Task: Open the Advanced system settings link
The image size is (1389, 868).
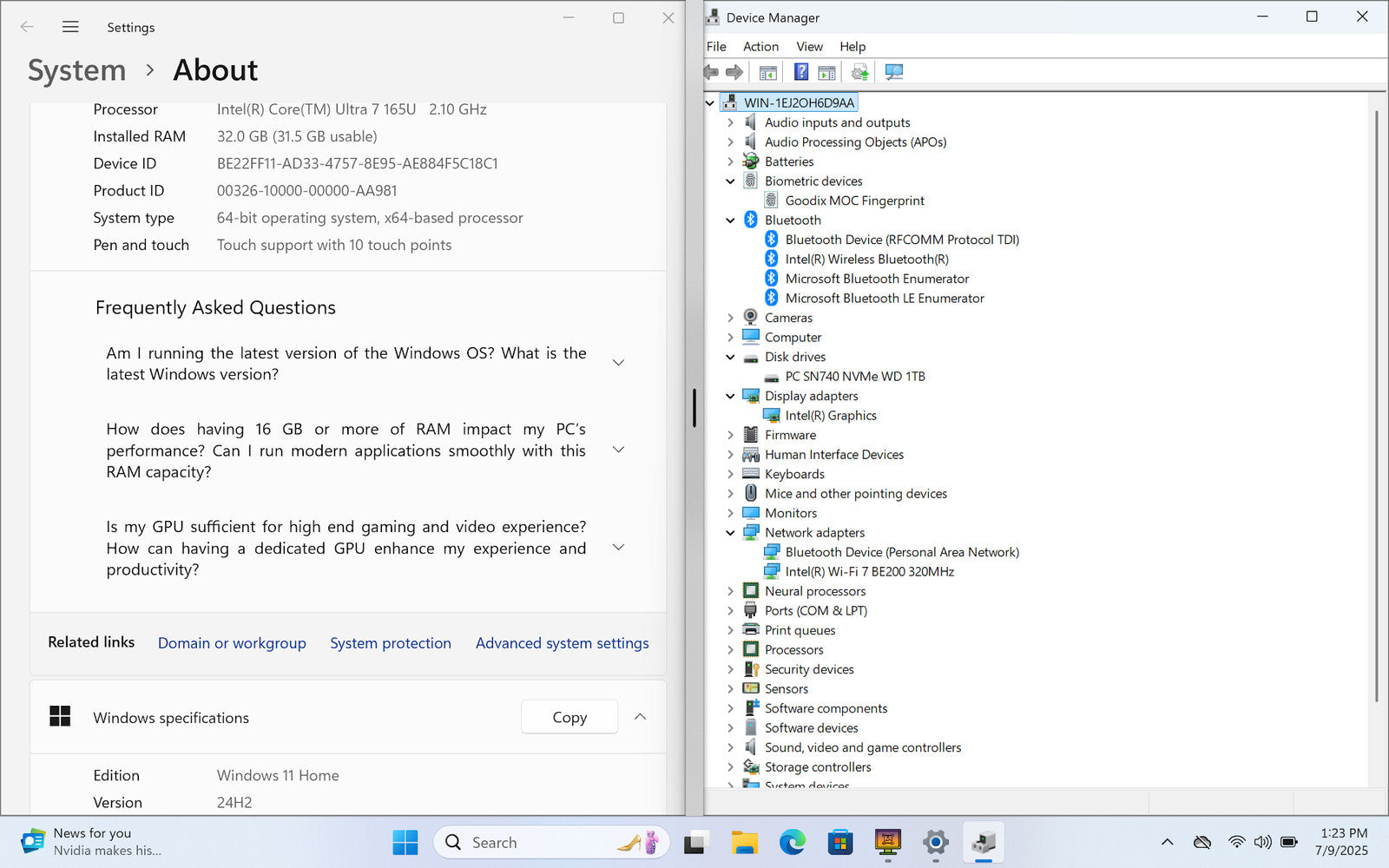Action: tap(562, 643)
